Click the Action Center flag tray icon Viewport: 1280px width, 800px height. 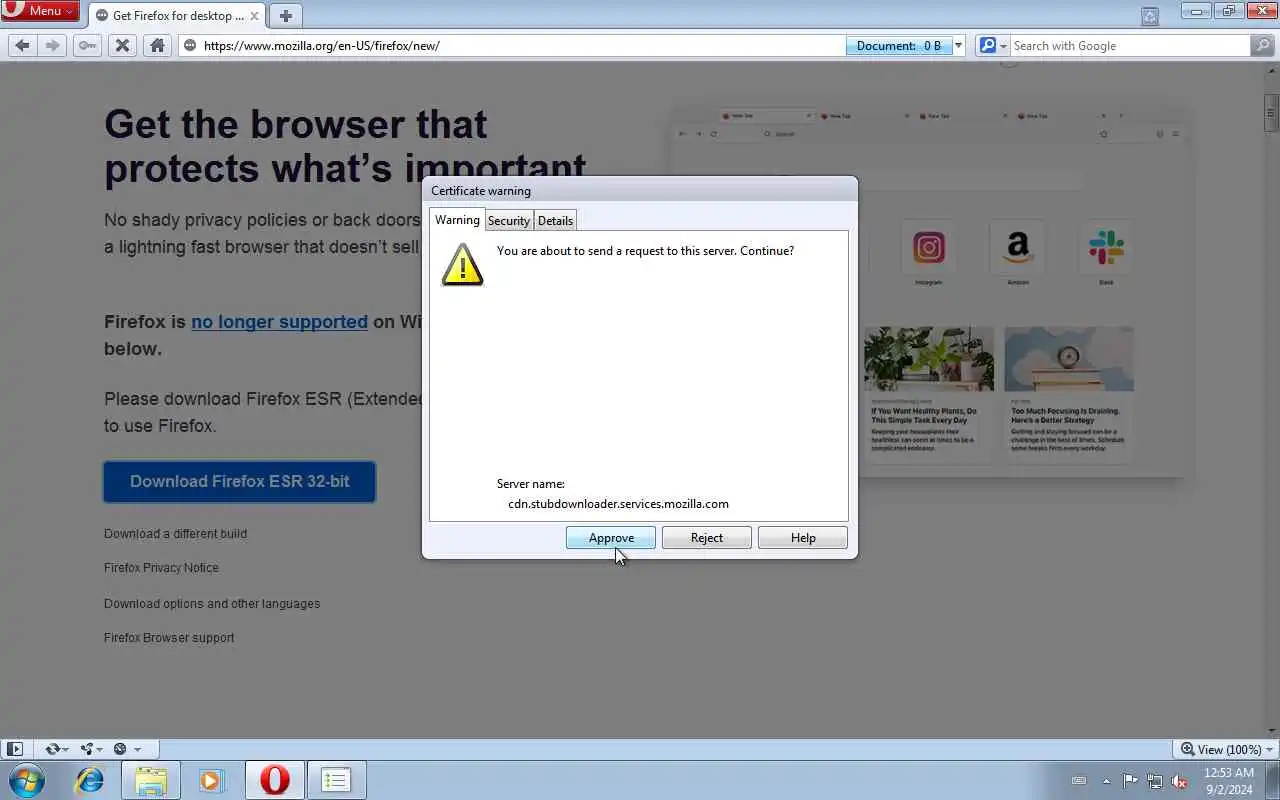[1130, 781]
